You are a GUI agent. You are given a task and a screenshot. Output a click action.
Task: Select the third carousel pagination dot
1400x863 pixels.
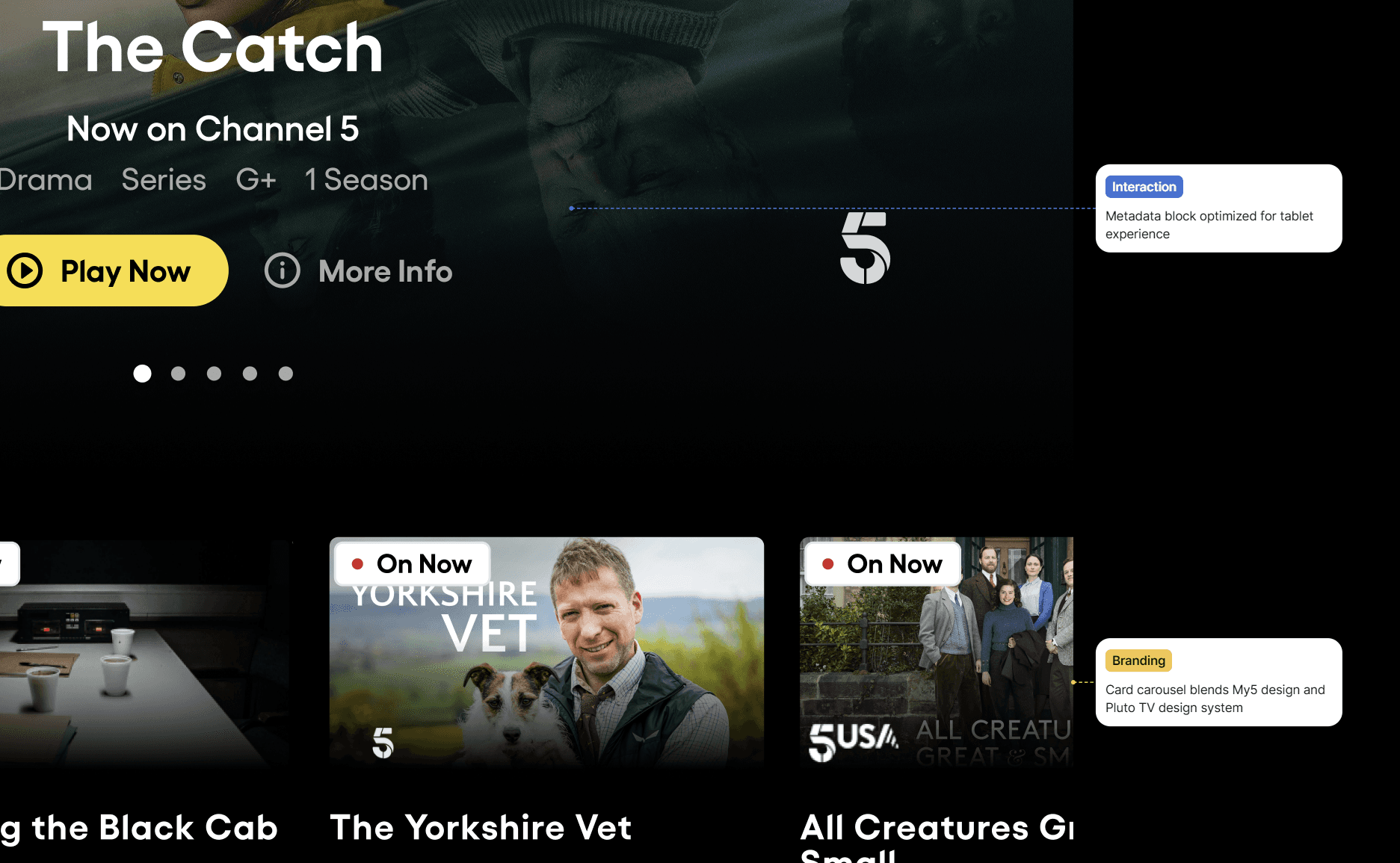(x=214, y=374)
